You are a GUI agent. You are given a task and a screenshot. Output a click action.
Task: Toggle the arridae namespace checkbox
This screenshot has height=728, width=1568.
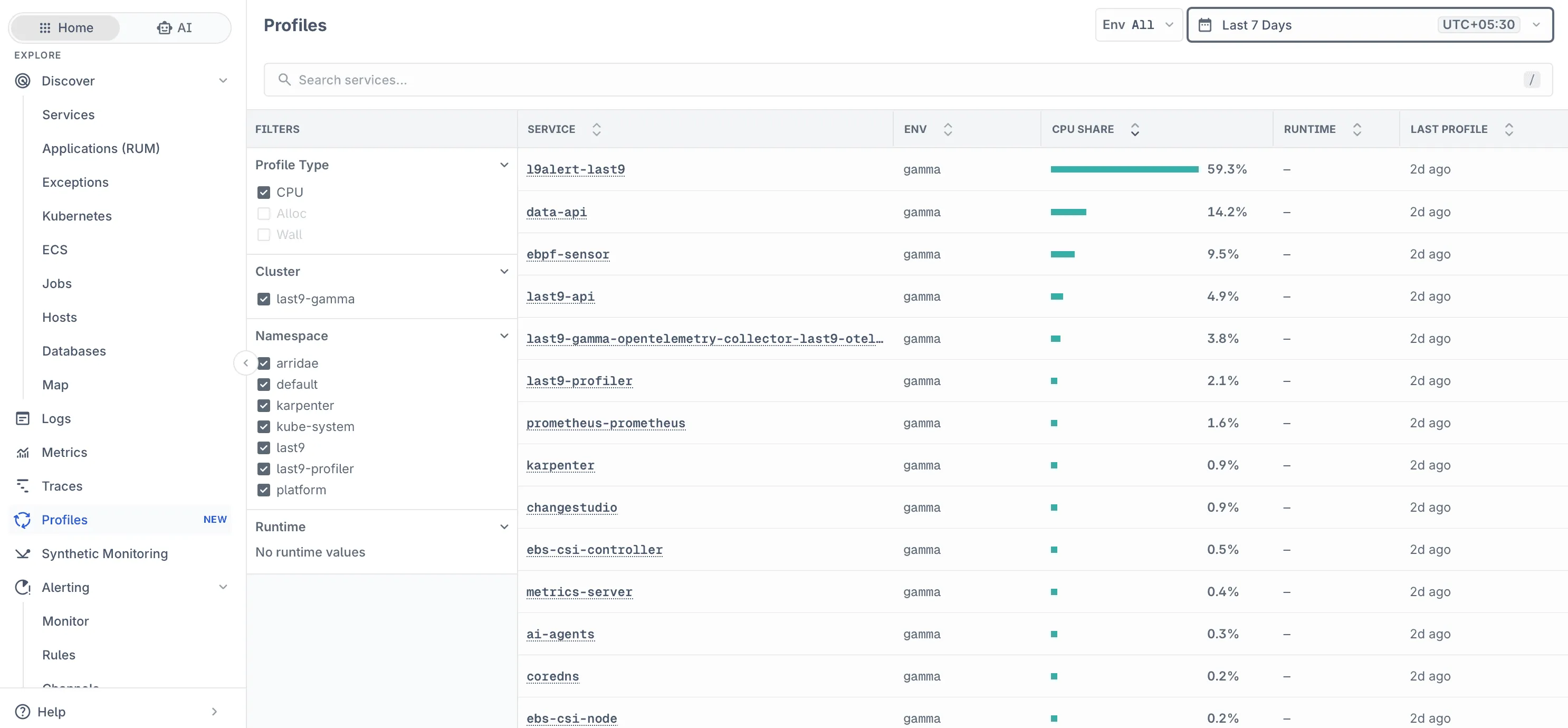click(264, 363)
